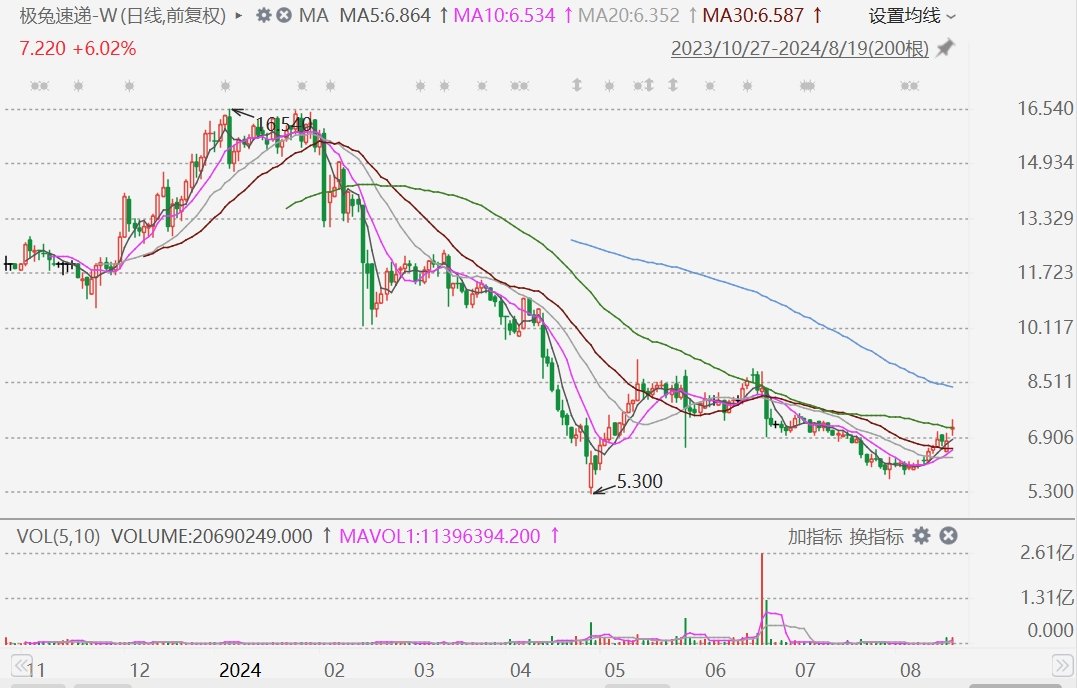
Task: Click the leftmost event marker pair
Action: tap(40, 86)
